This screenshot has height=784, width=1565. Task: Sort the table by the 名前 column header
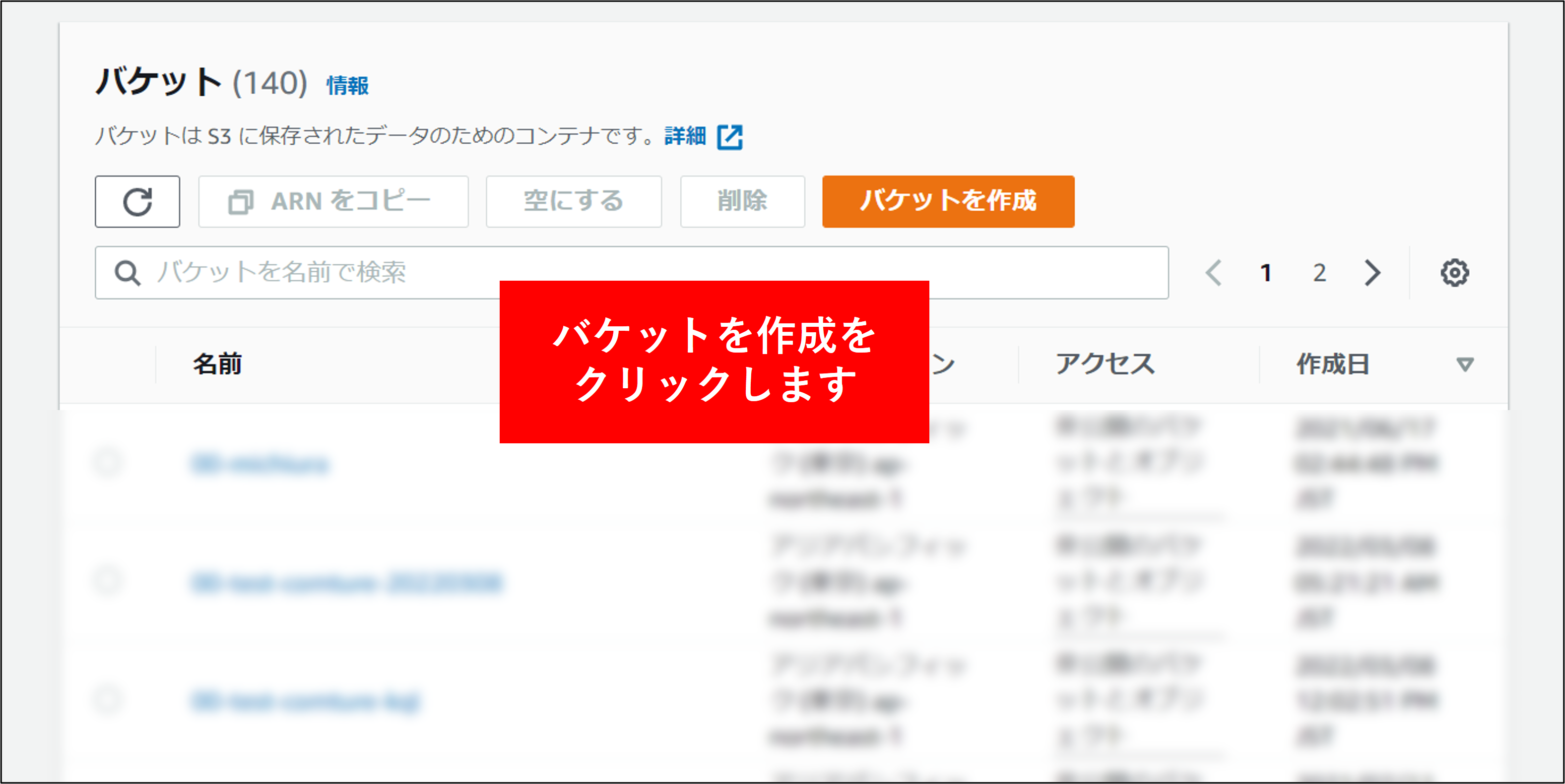(x=217, y=364)
